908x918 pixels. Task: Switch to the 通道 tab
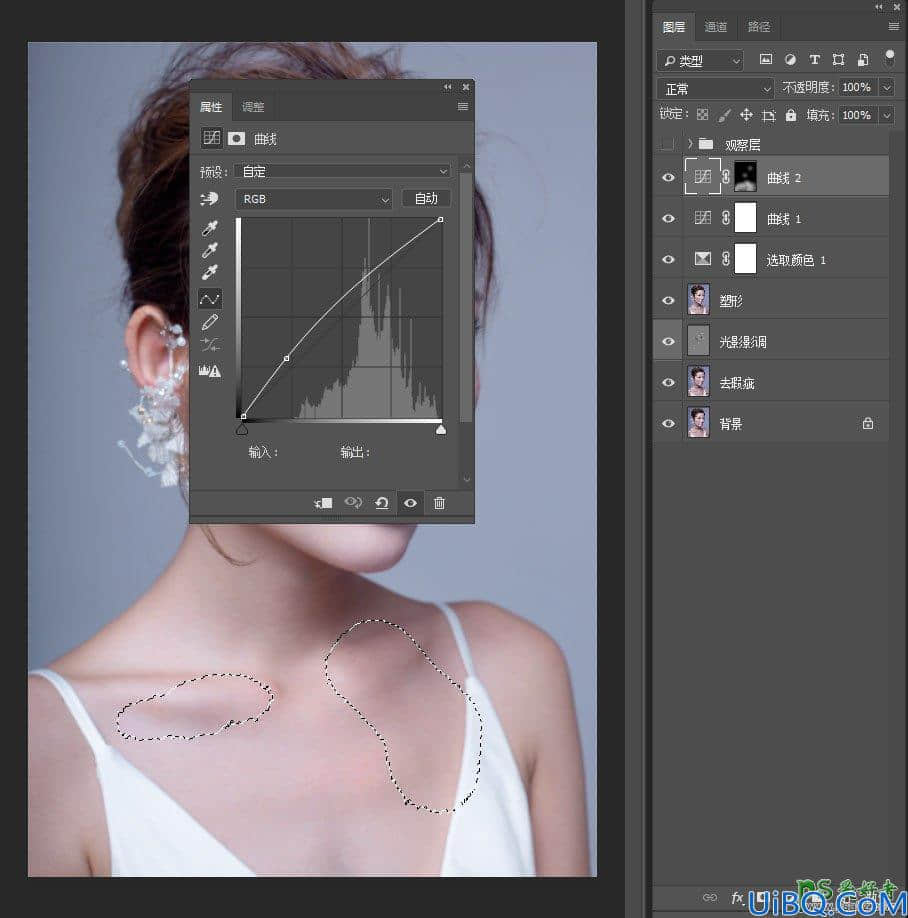pyautogui.click(x=715, y=27)
